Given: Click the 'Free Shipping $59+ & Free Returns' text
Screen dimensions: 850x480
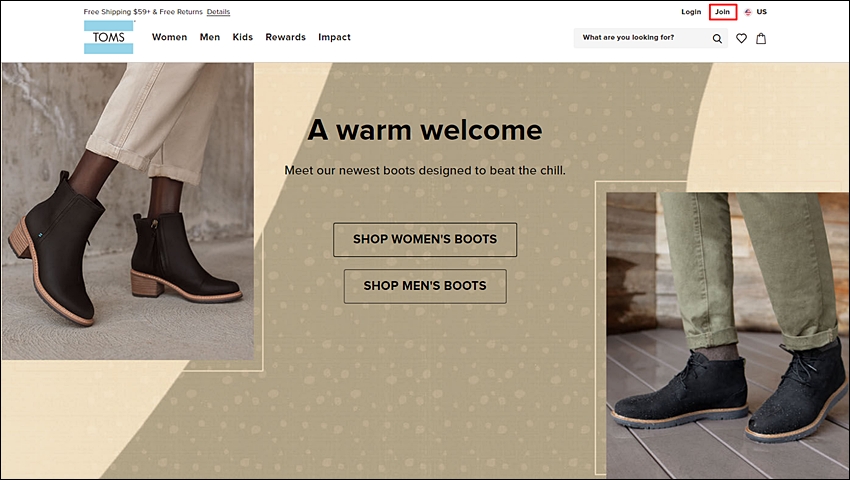Looking at the screenshot, I should [x=143, y=12].
